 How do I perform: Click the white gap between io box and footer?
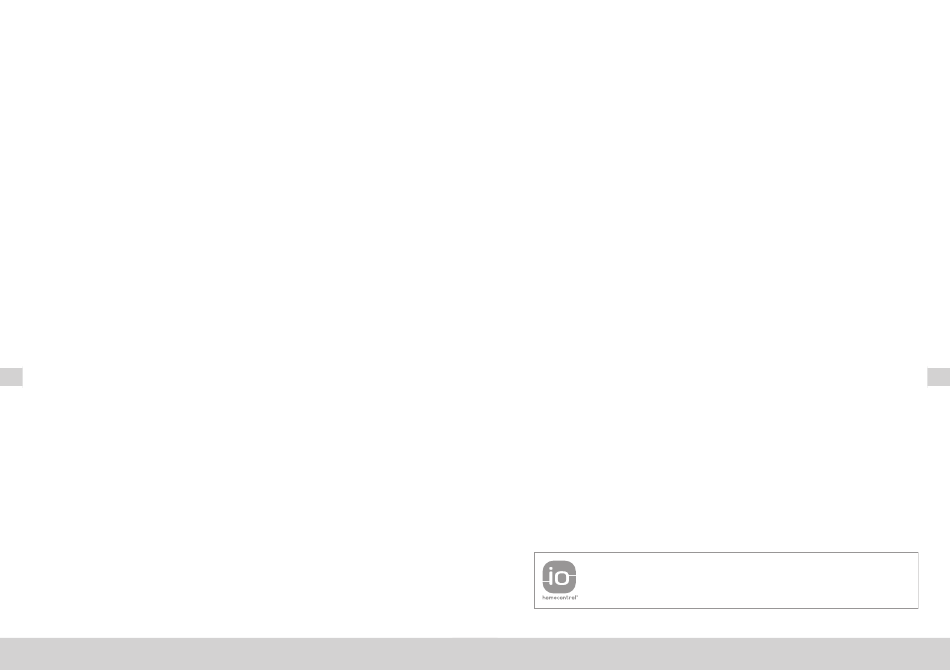click(726, 623)
